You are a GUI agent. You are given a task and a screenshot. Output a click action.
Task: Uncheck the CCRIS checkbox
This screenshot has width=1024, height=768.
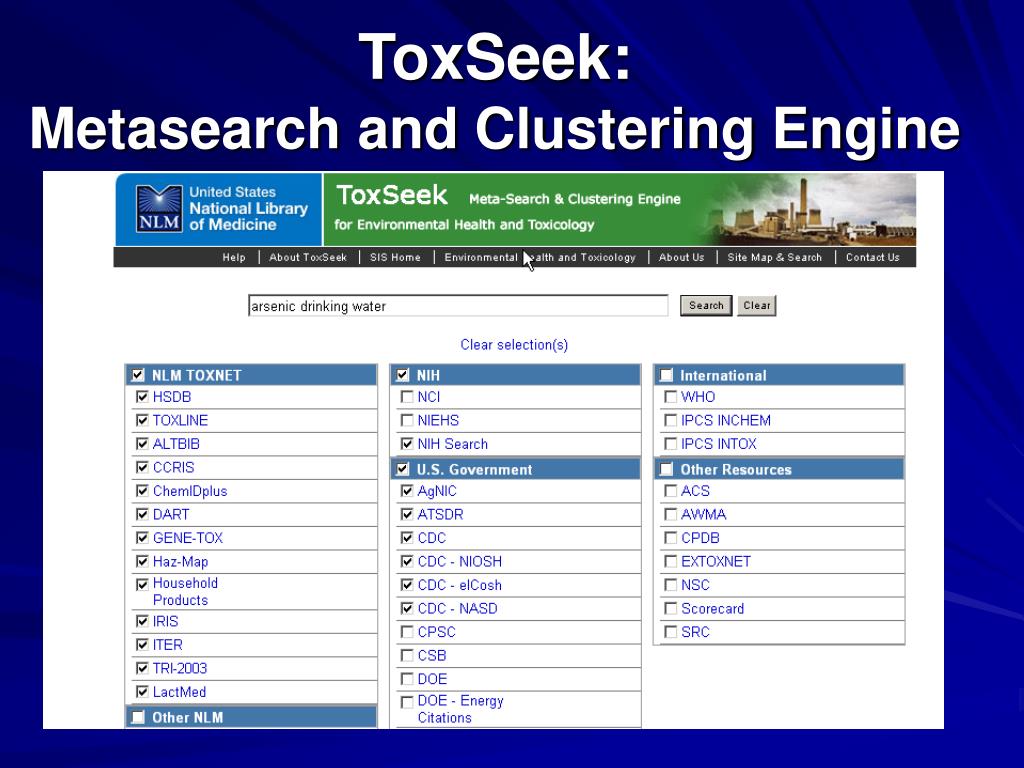point(142,467)
